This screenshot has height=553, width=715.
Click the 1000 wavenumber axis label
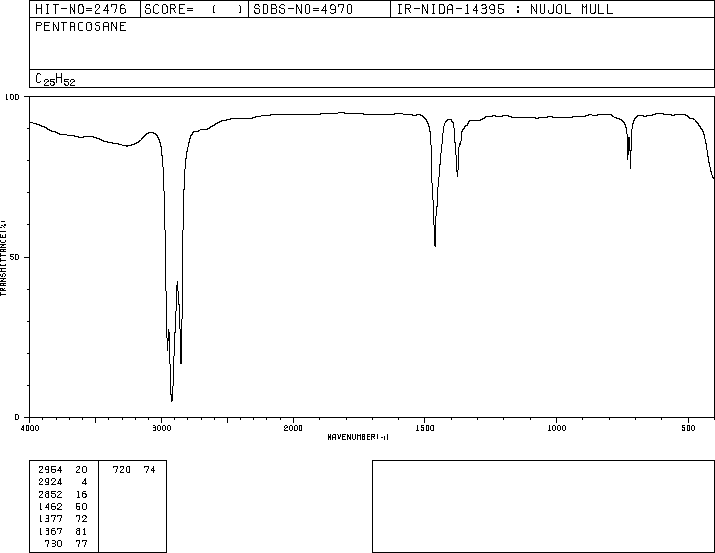556,428
